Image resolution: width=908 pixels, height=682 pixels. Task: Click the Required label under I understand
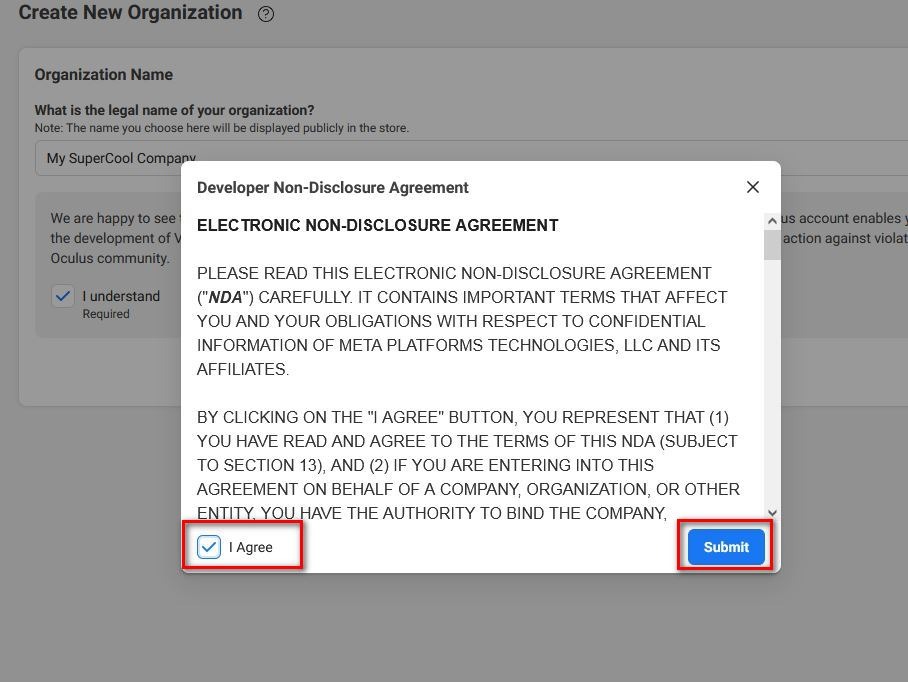106,314
